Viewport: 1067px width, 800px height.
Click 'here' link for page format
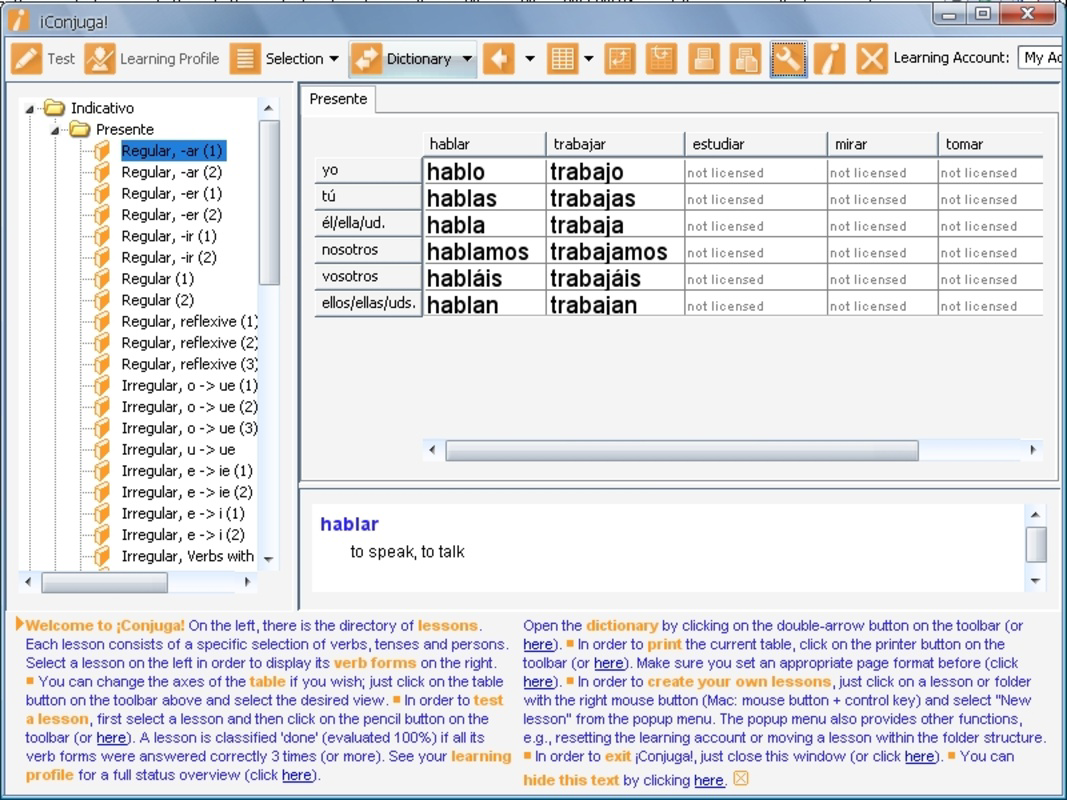538,682
